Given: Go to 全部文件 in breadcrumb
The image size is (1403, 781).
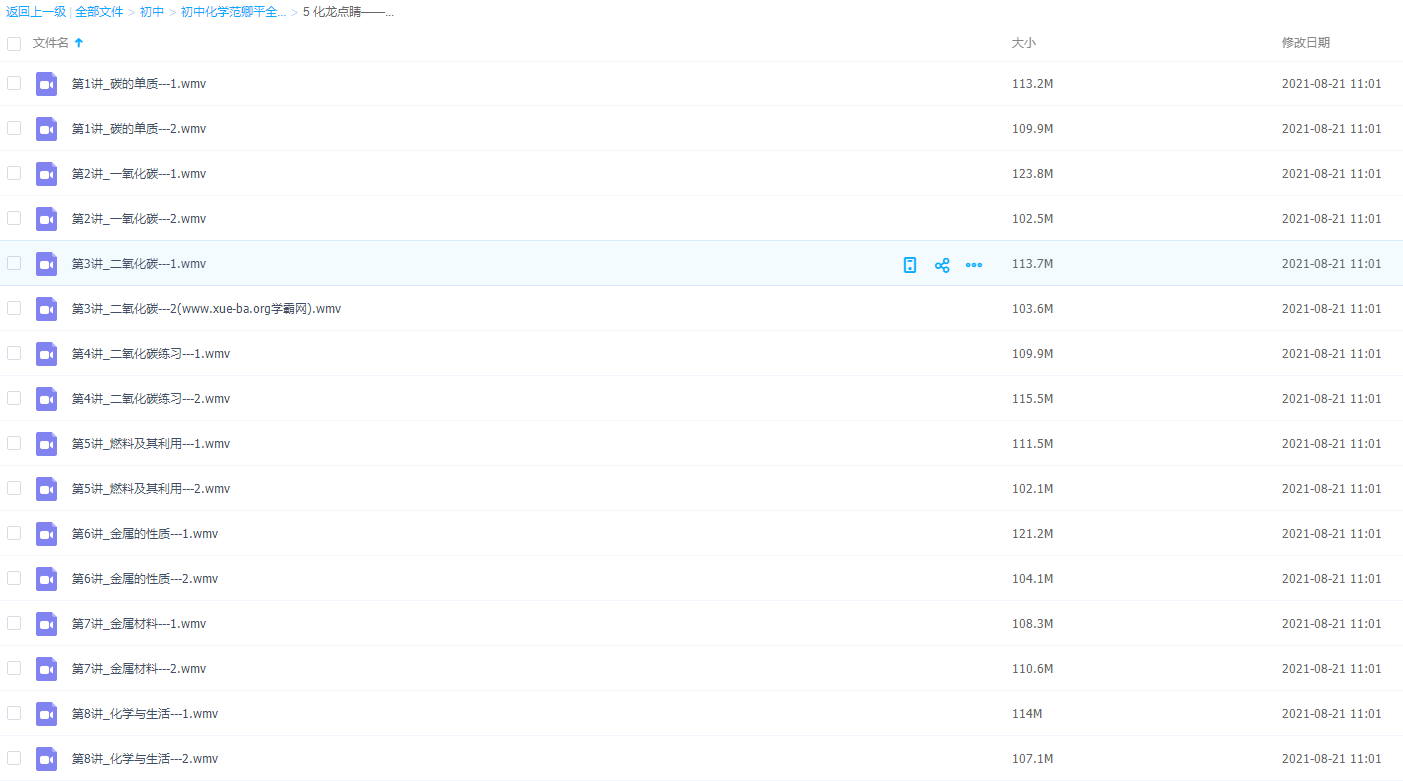Looking at the screenshot, I should pyautogui.click(x=99, y=12).
